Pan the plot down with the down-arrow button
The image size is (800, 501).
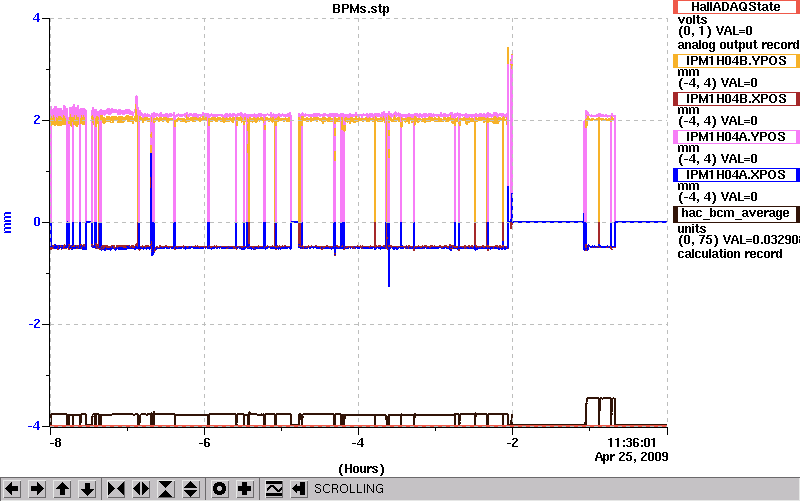[87, 489]
